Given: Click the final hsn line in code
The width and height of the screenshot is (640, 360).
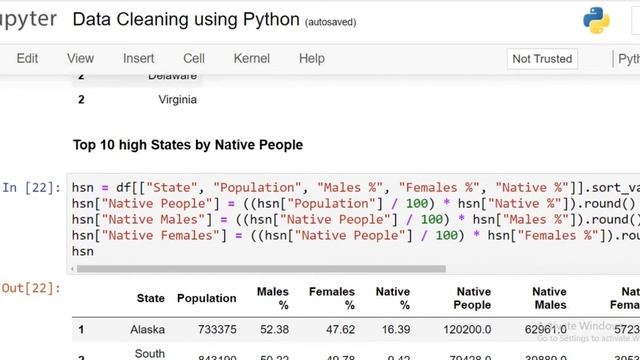Looking at the screenshot, I should coord(83,251).
